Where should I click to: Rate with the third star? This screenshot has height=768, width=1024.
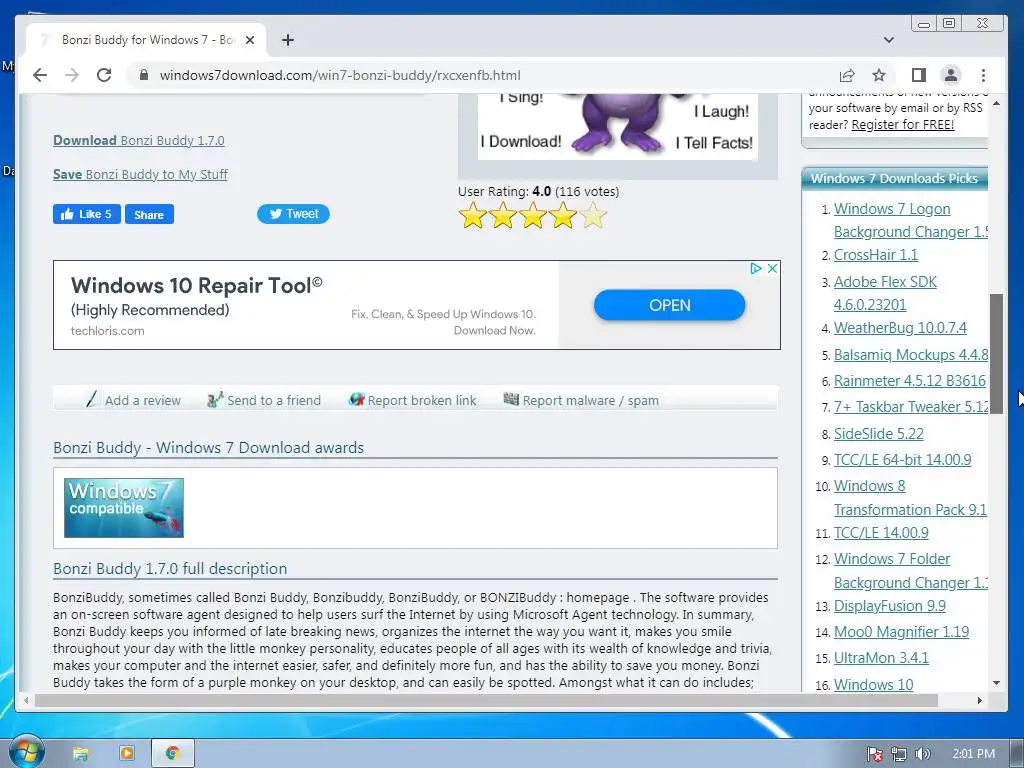[533, 215]
